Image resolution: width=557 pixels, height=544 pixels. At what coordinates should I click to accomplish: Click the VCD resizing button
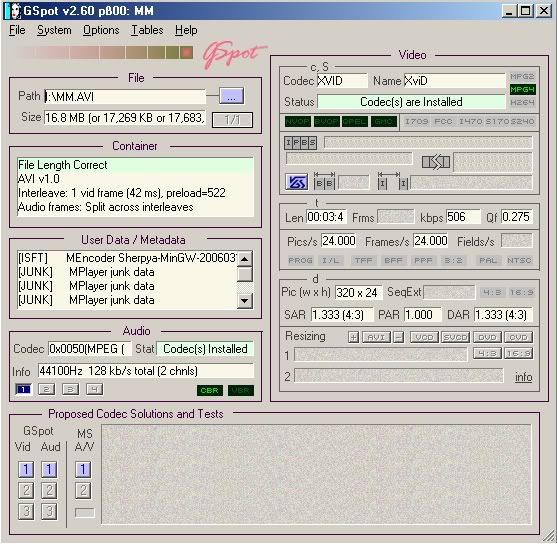(x=424, y=337)
